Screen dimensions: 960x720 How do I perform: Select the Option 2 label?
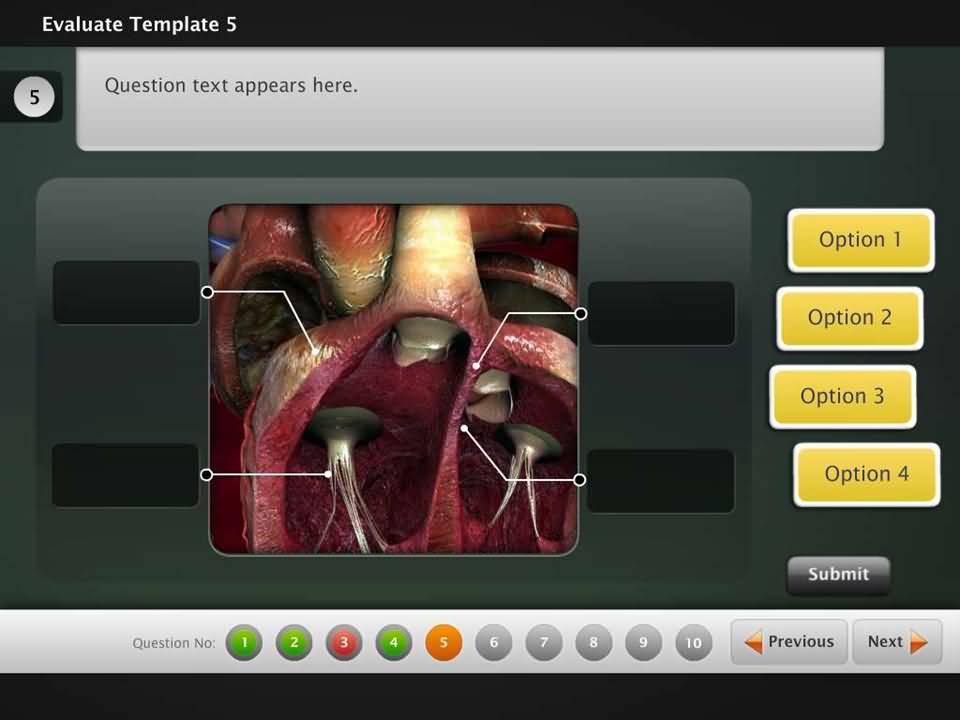(x=849, y=318)
